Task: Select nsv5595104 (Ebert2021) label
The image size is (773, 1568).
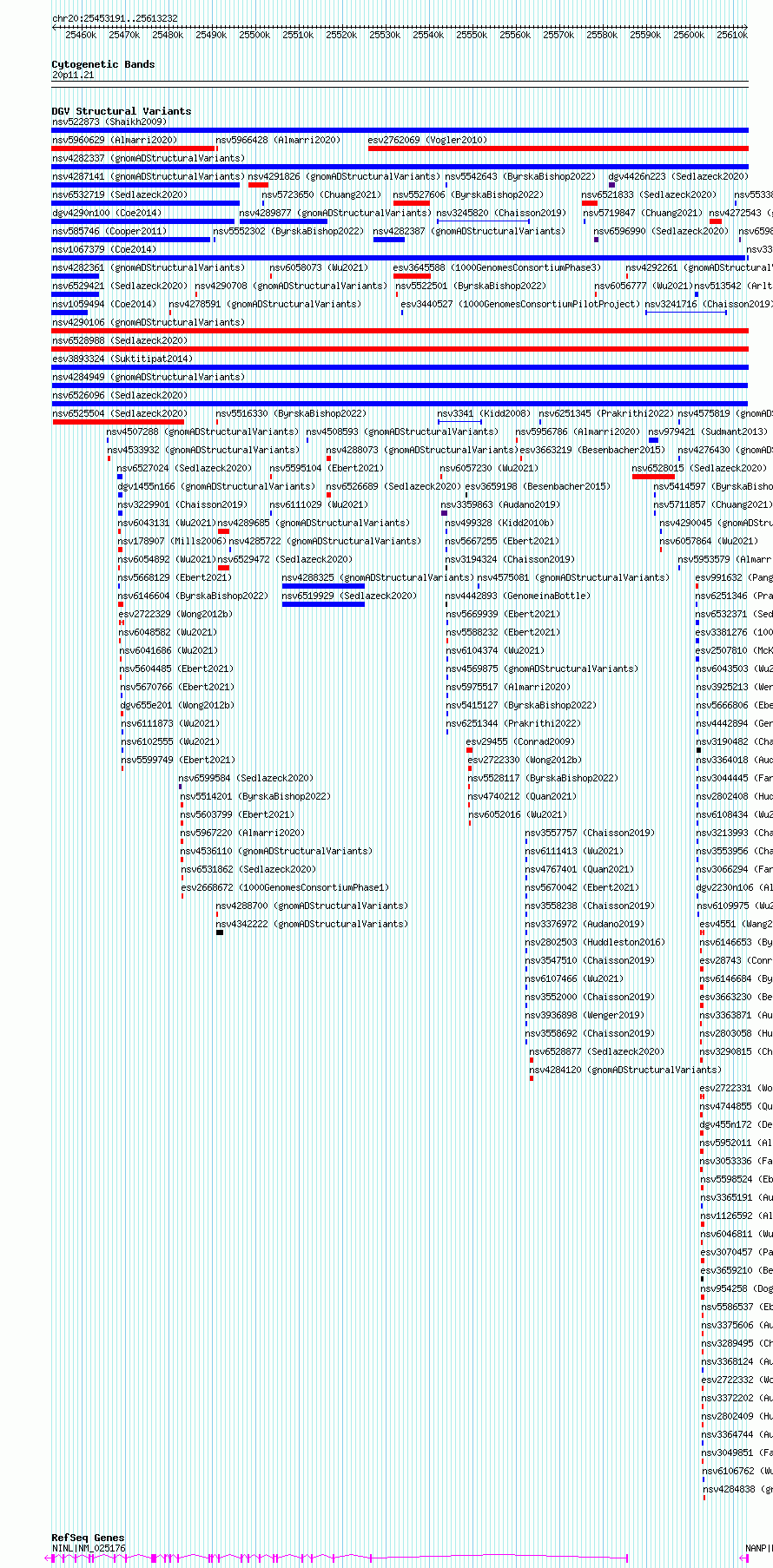Action: pyautogui.click(x=326, y=468)
